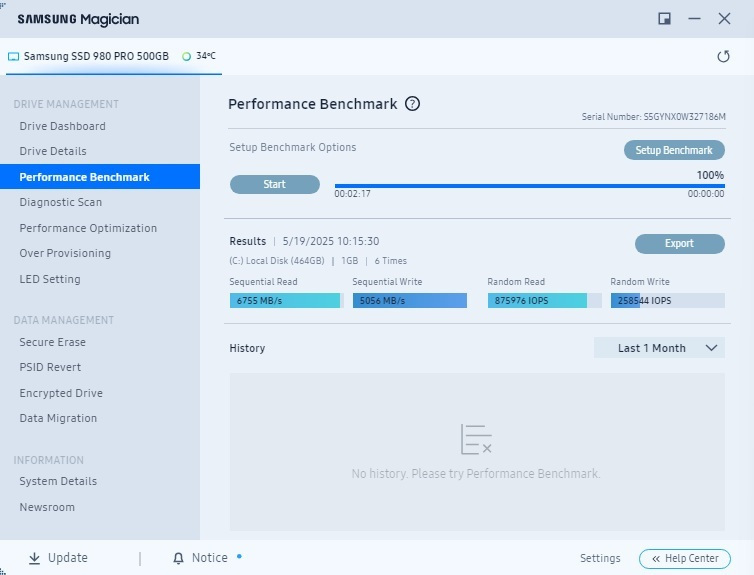Click the 34°C temperature reading

point(206,56)
